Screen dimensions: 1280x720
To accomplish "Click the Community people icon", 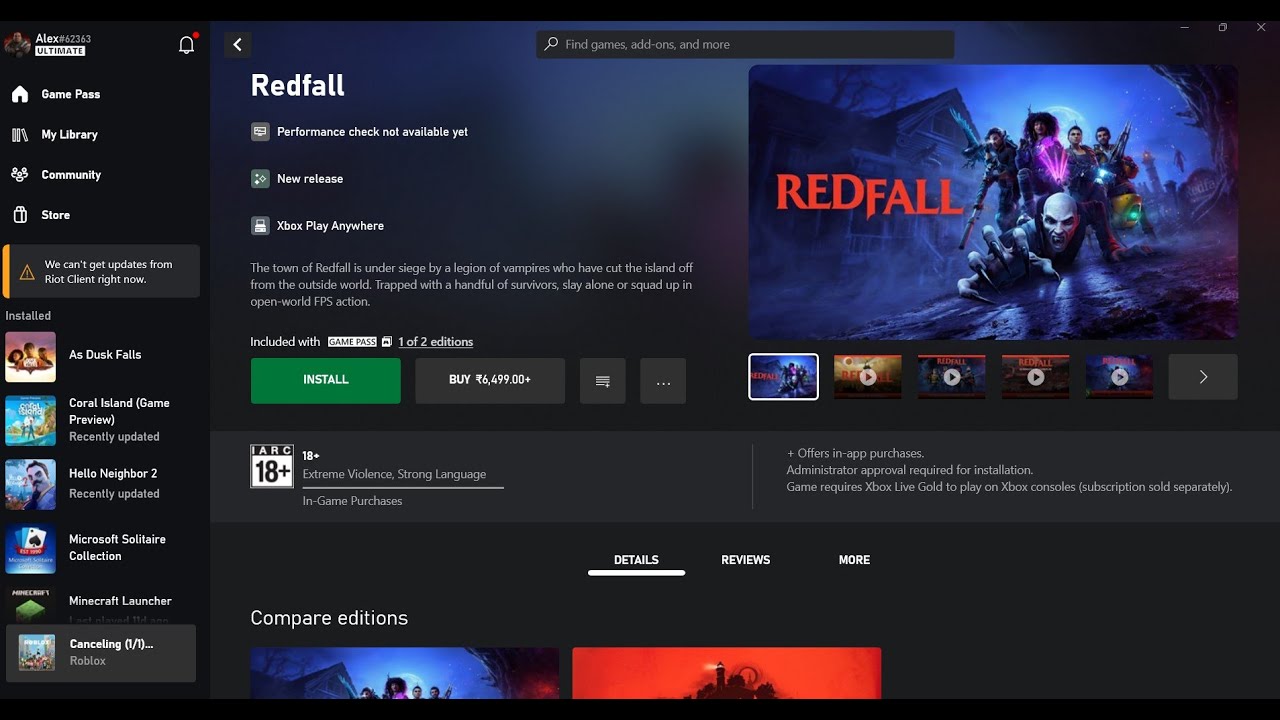I will click(20, 174).
